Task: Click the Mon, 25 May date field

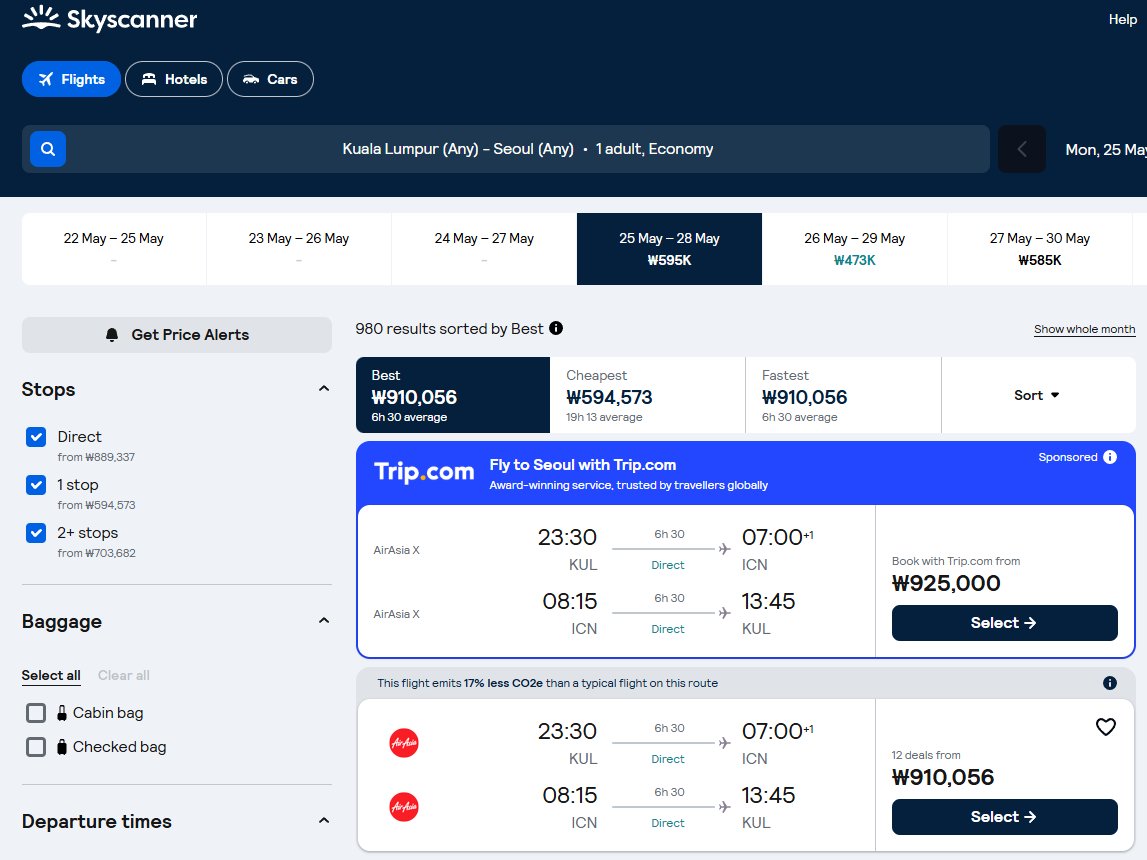Action: point(1105,149)
